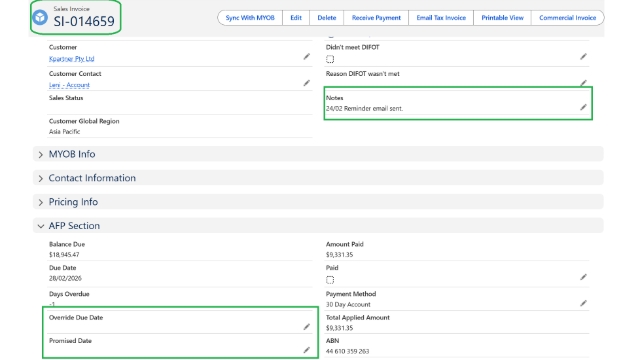
Task: Edit the Notes field pencil icon
Action: click(583, 107)
